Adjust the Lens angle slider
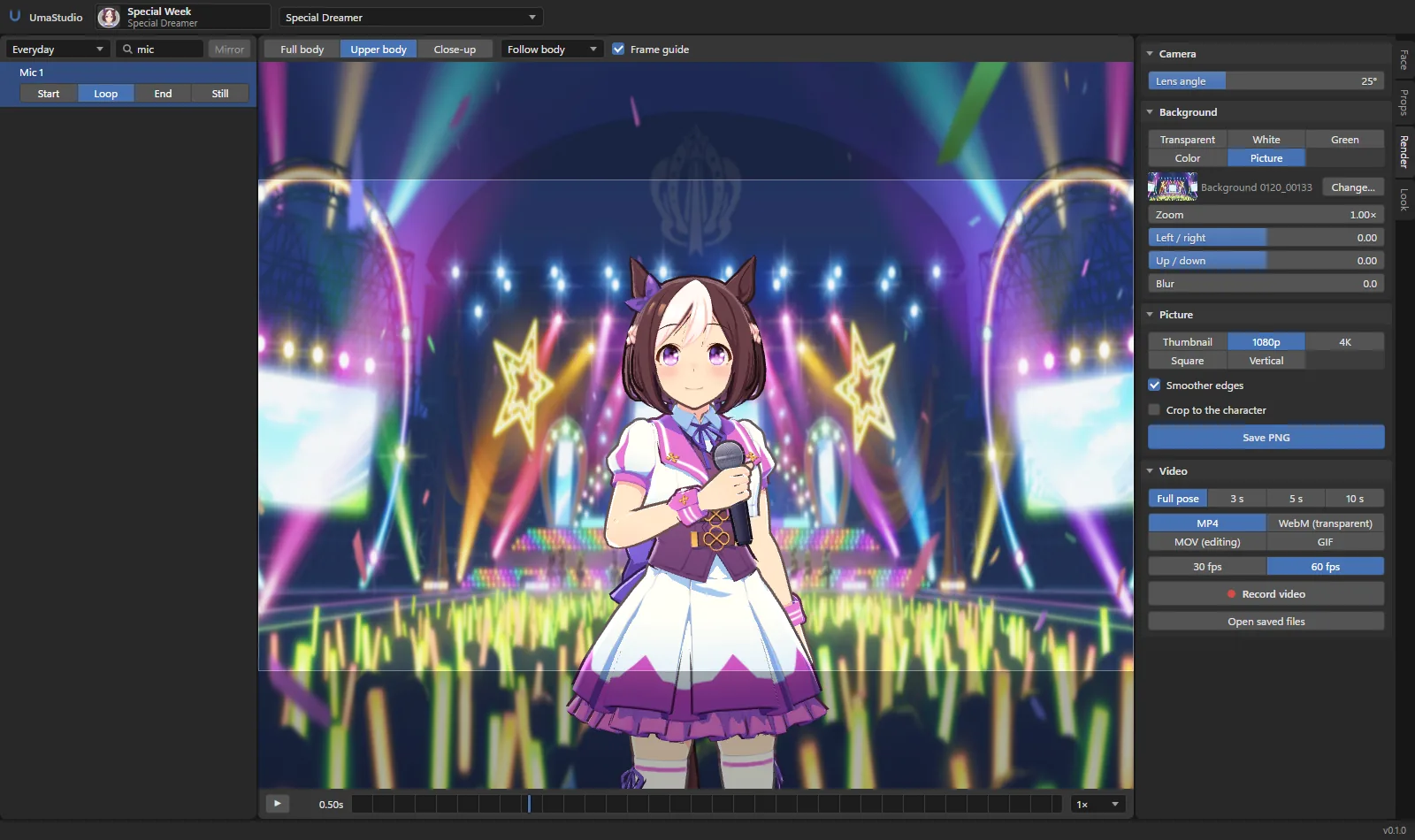Viewport: 1415px width, 840px height. (x=1266, y=81)
